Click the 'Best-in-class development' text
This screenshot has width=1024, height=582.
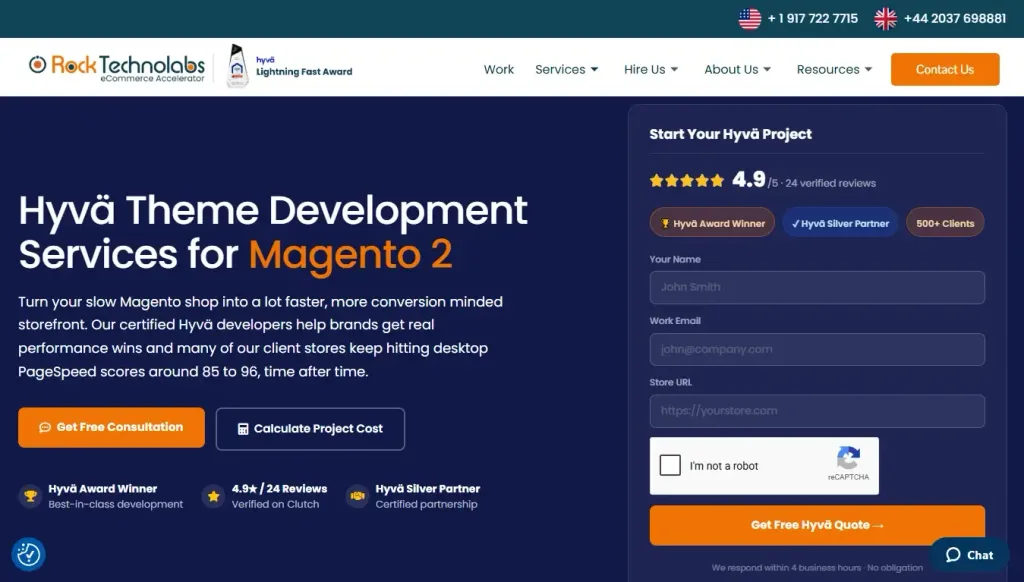pyautogui.click(x=116, y=504)
